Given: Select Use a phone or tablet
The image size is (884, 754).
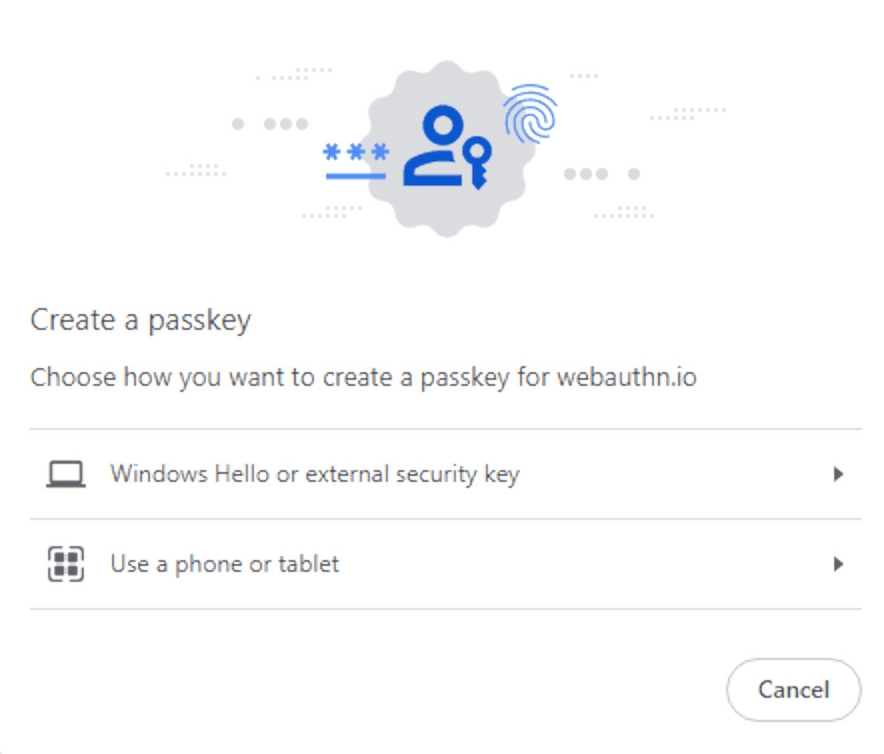Looking at the screenshot, I should click(446, 564).
